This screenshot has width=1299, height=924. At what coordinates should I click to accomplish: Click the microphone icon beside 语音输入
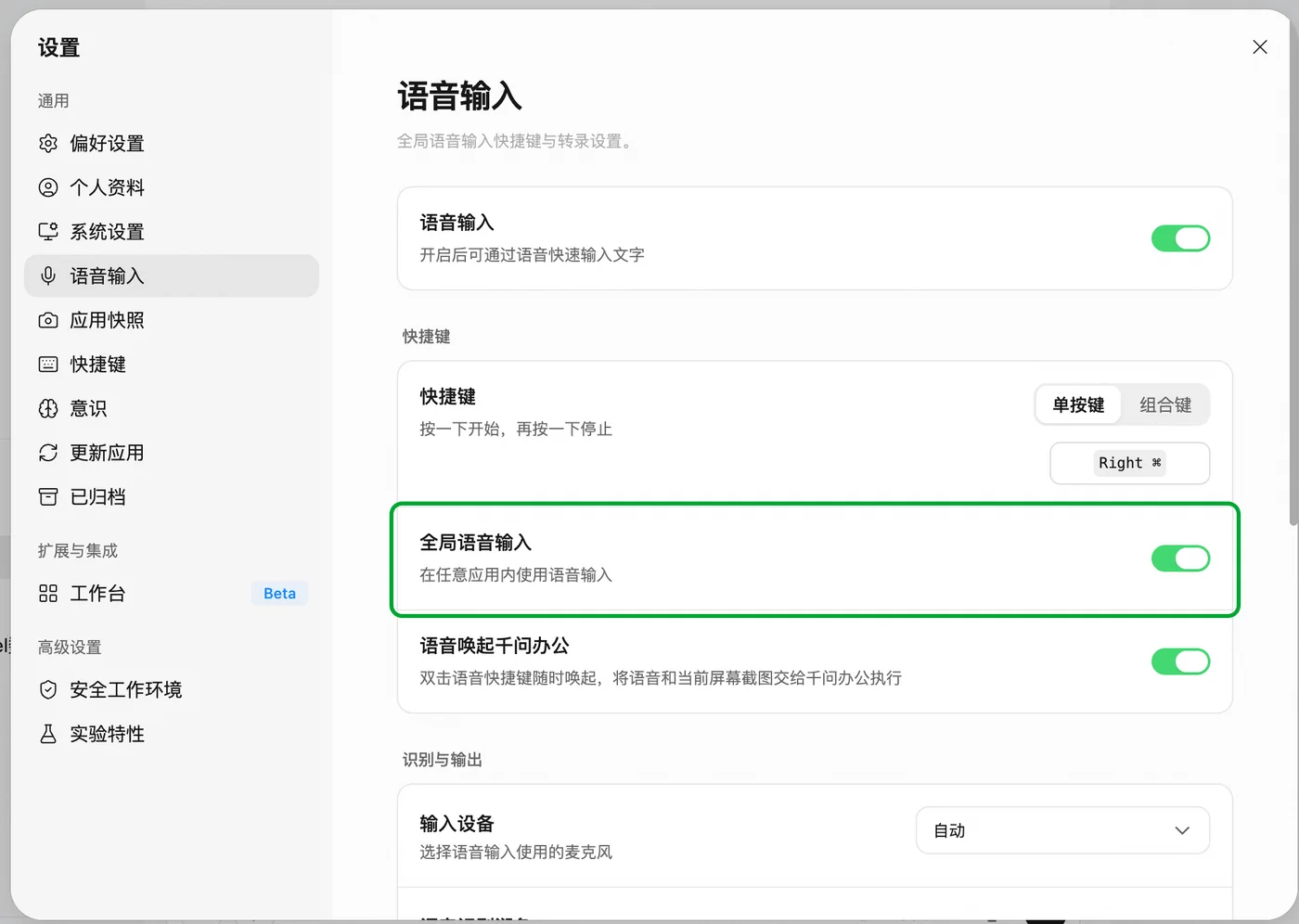coord(48,276)
